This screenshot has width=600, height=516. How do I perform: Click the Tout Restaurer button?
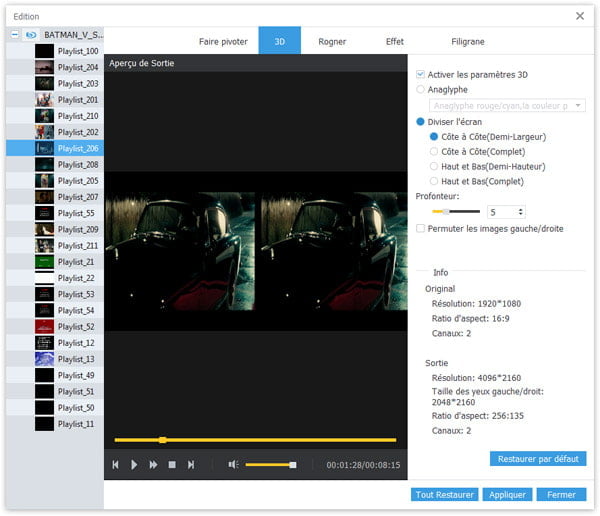[445, 495]
